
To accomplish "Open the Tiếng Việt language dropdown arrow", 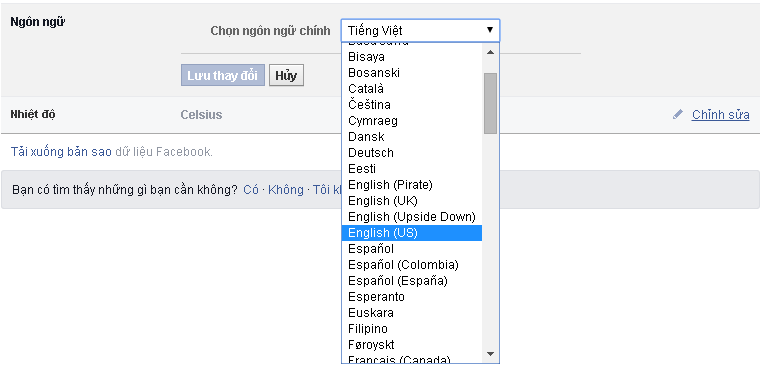I will click(490, 30).
